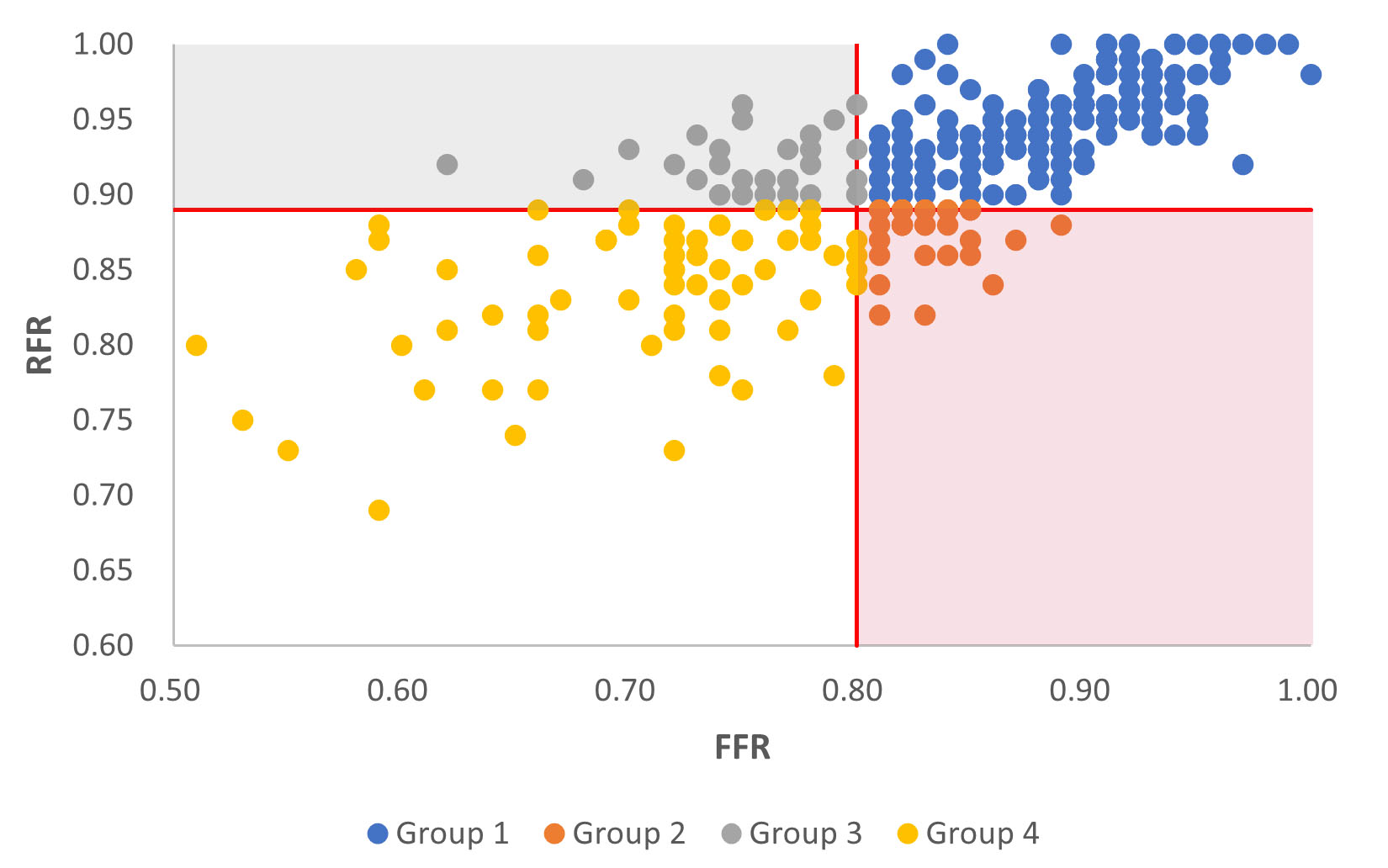
Task: Click the lowest yellow data point
Action: pos(379,510)
